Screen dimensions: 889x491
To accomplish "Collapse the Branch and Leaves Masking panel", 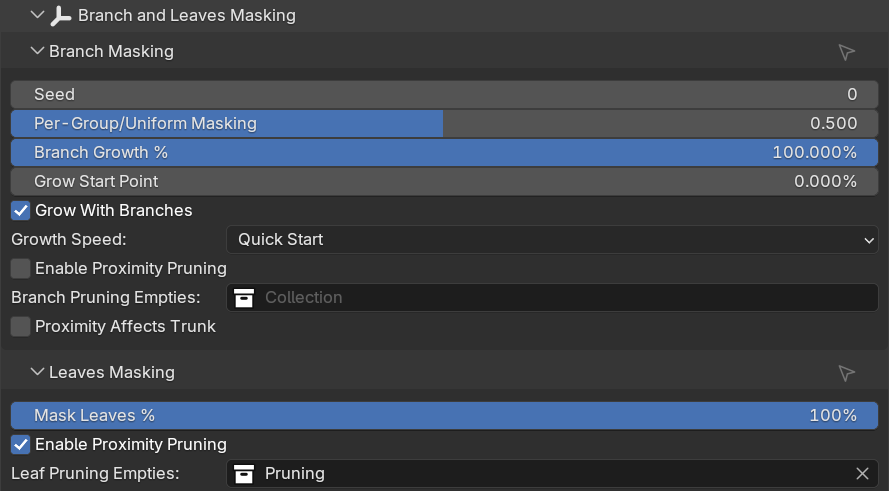I will [x=37, y=15].
